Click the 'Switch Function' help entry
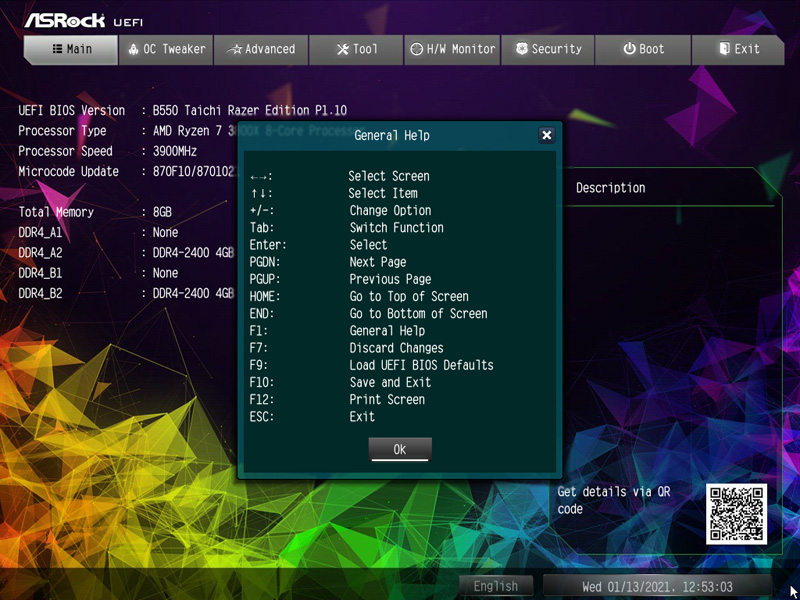Viewport: 800px width, 600px height. pyautogui.click(x=396, y=228)
